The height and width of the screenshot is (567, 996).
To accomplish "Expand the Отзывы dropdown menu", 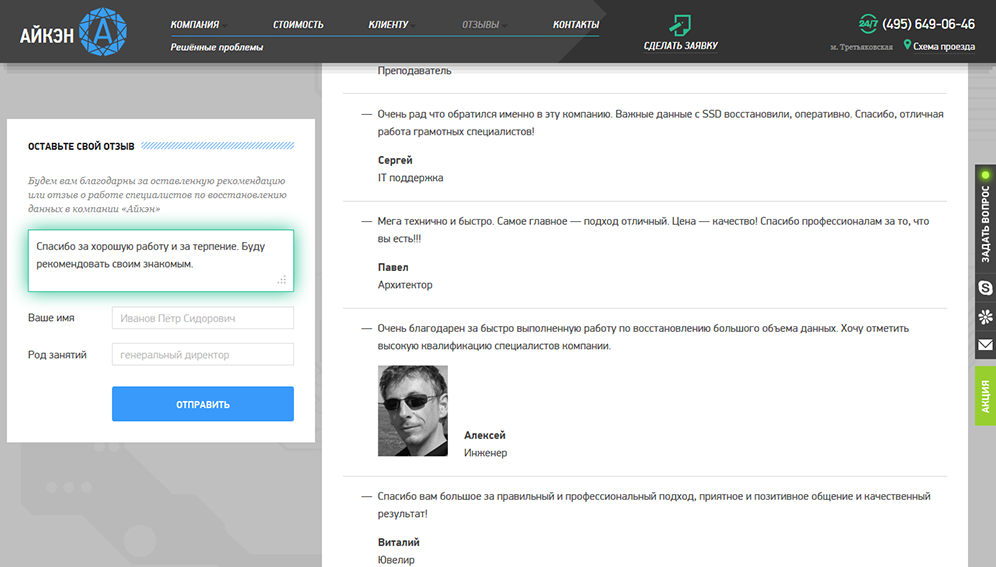I will [483, 24].
